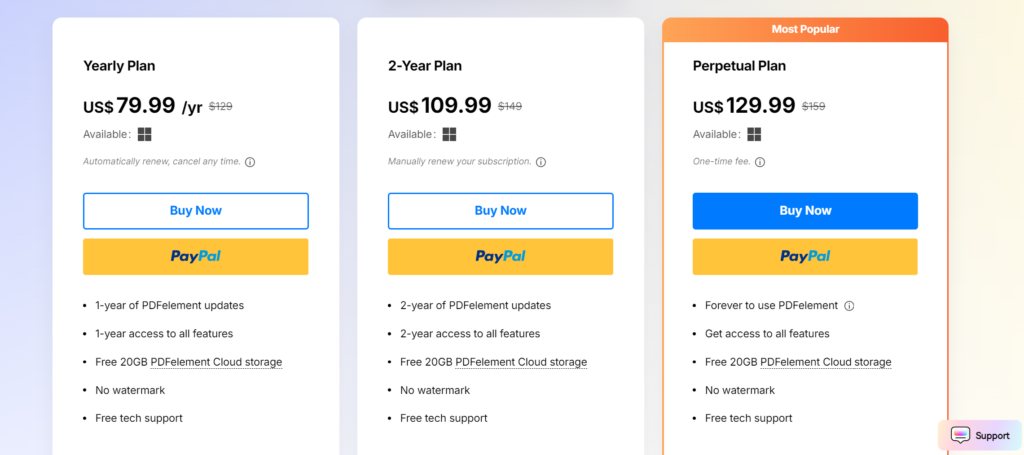This screenshot has width=1024, height=455.
Task: Click the Perpetual Plan title
Action: pos(739,66)
